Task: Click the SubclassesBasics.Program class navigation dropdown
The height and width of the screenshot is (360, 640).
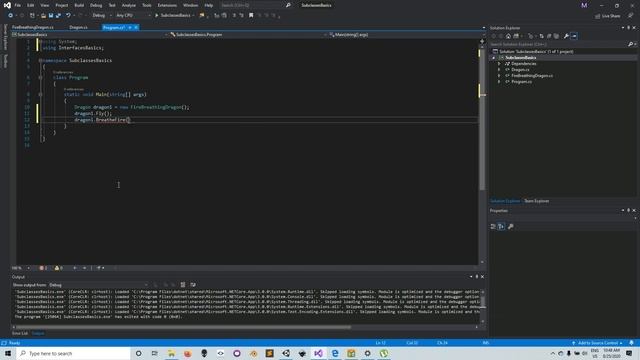Action: tap(248, 35)
